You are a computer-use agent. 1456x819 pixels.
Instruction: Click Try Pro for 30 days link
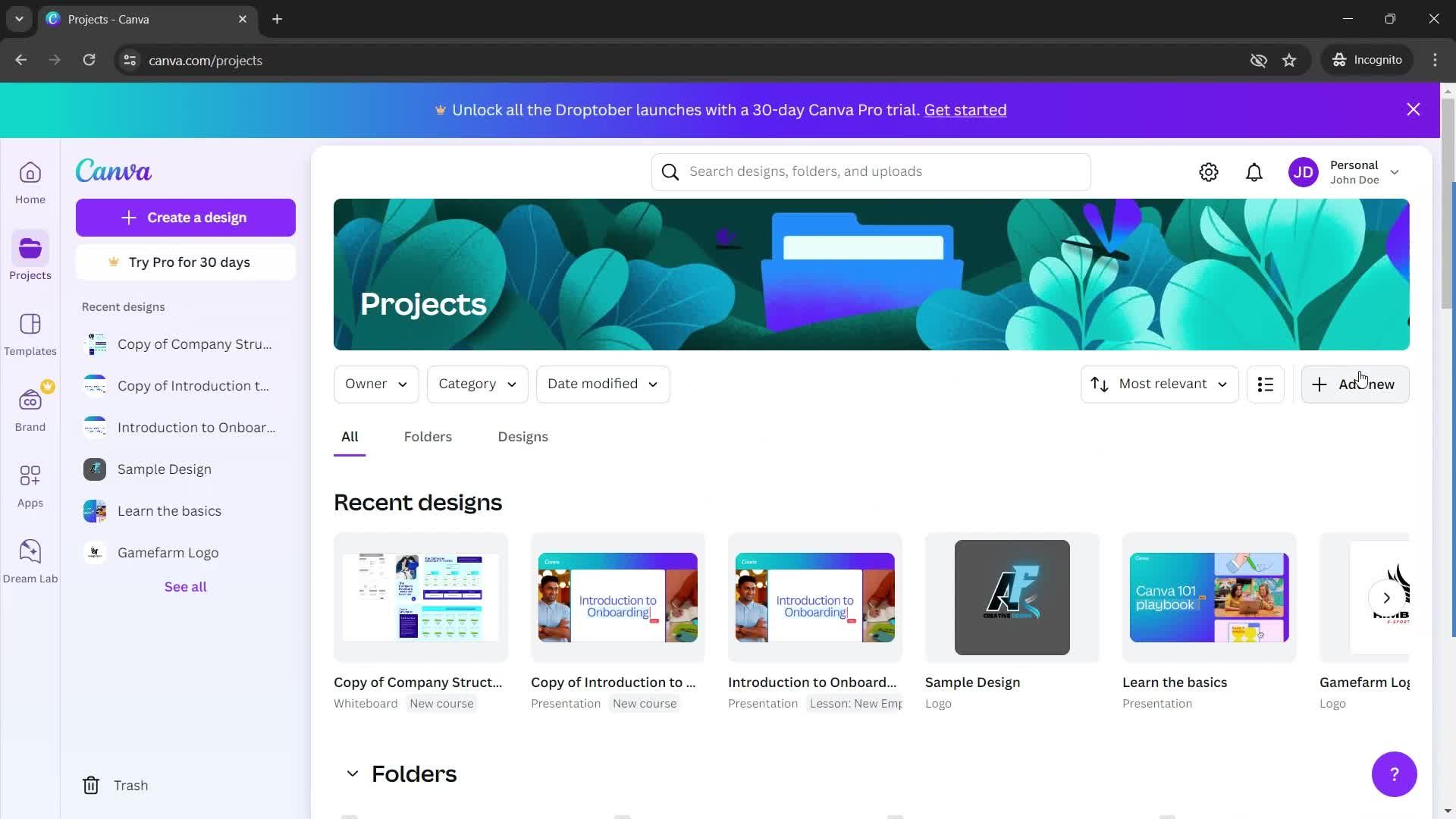pos(185,261)
